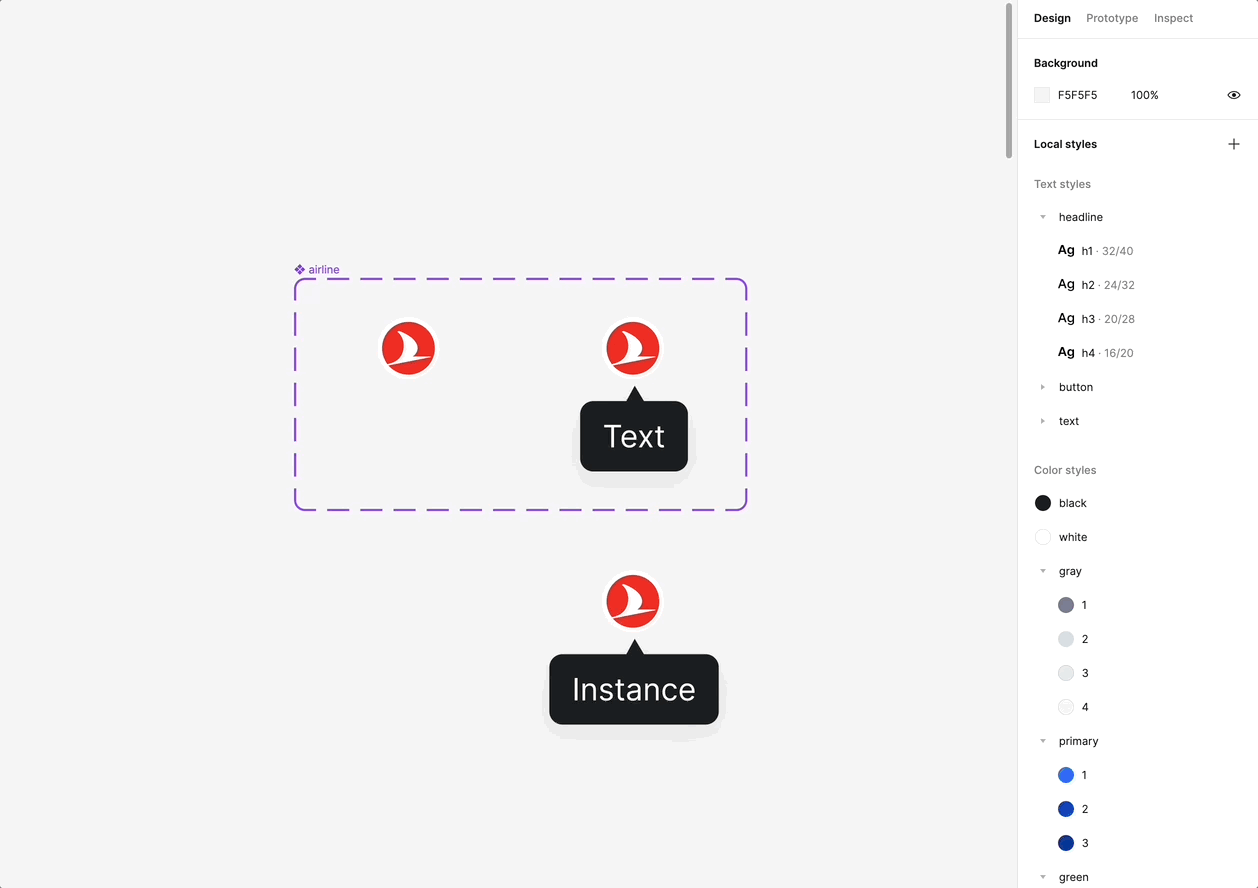Click the h3 text style preview
Screen dimensions: 1258x888
1066,319
